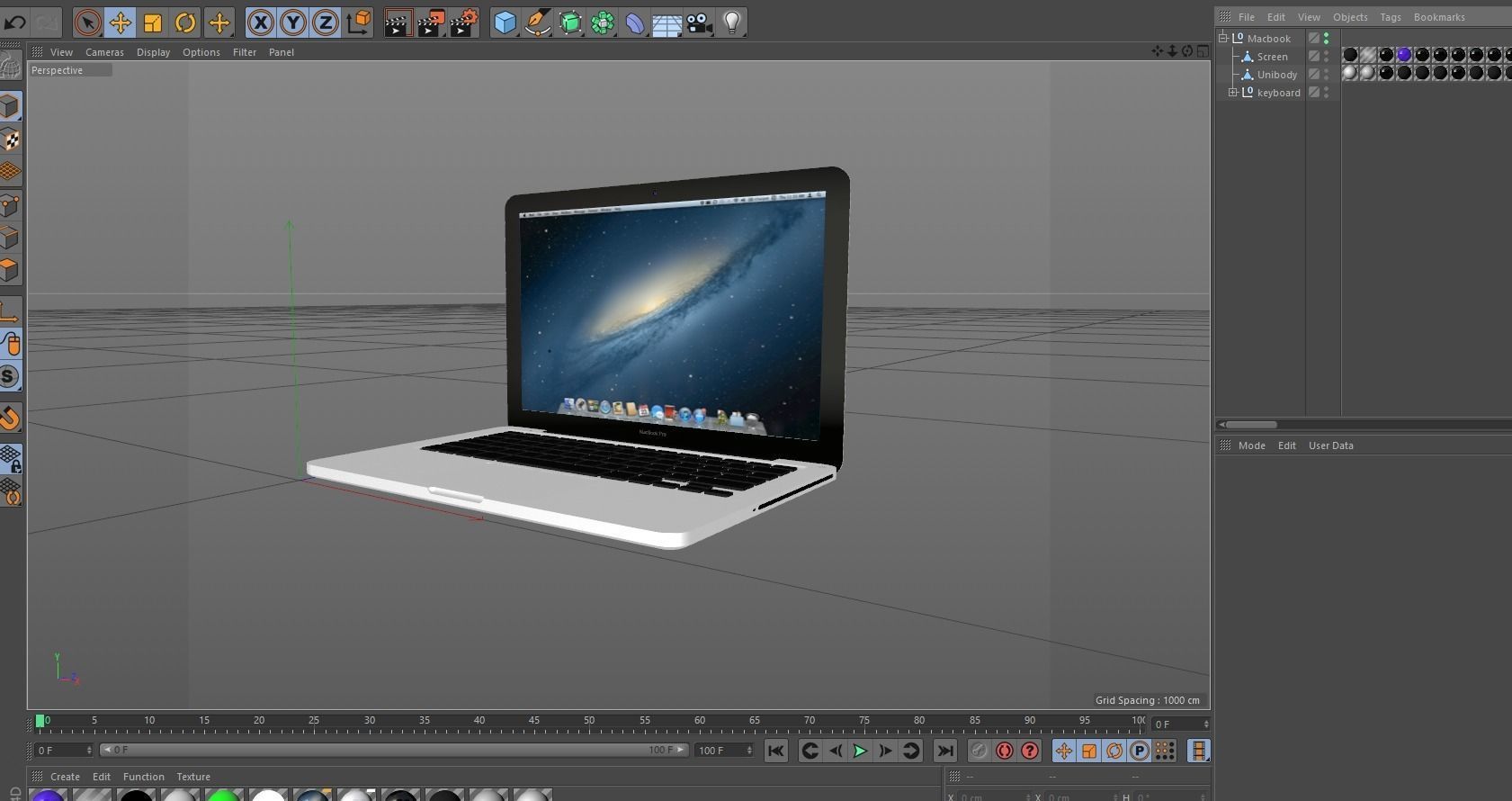
Task: Open Edit Render Settings gear clapperboard
Action: (463, 22)
